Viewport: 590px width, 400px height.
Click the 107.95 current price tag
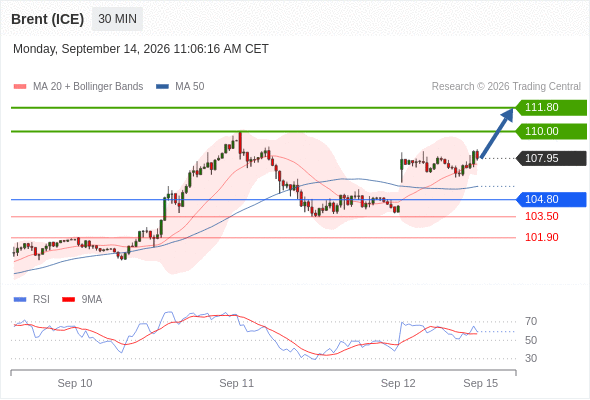point(551,158)
